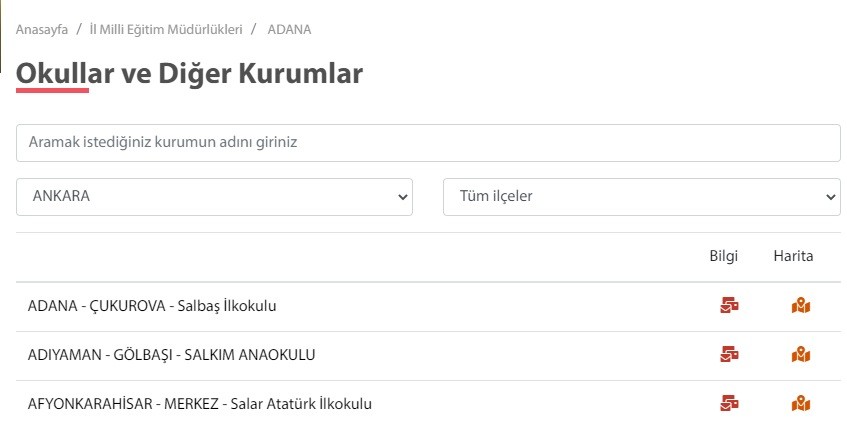Click the Bilgi column header

pos(724,256)
